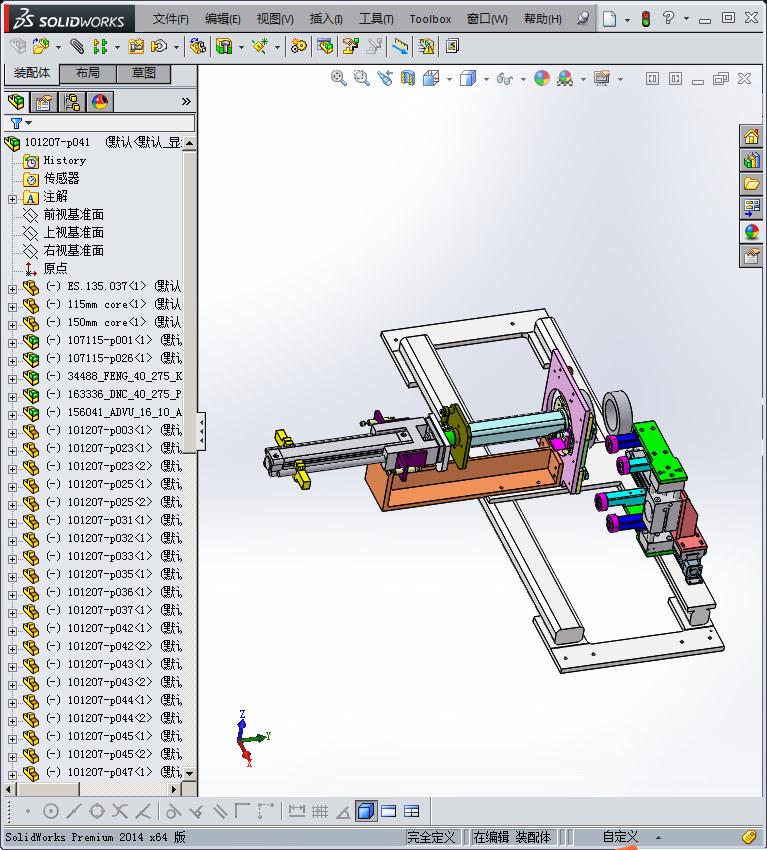This screenshot has width=767, height=850.
Task: Click the View Orientation cube icon
Action: [431, 79]
